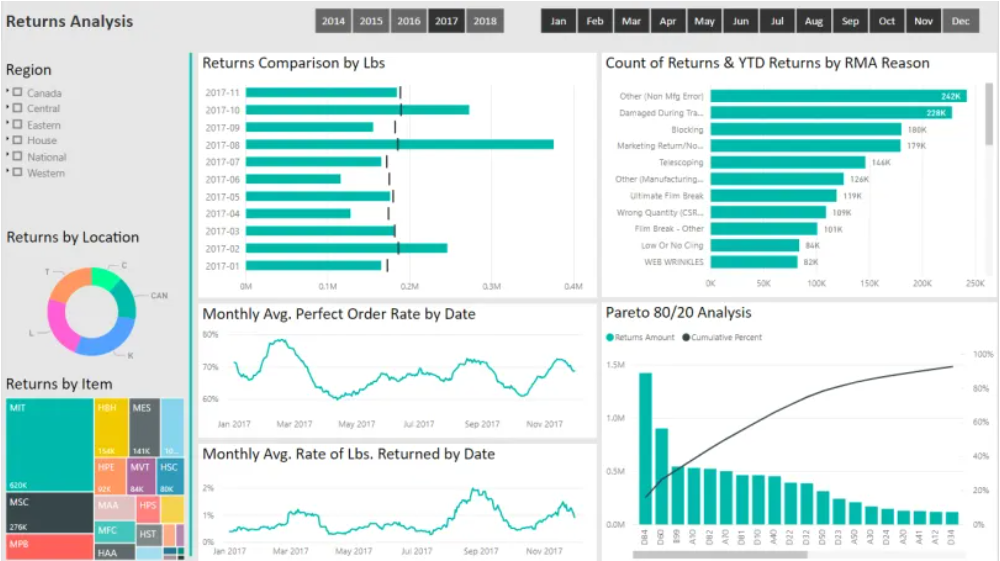This screenshot has height=561, width=1000.
Task: Click the Telescoping RMA reason bar
Action: [x=788, y=163]
